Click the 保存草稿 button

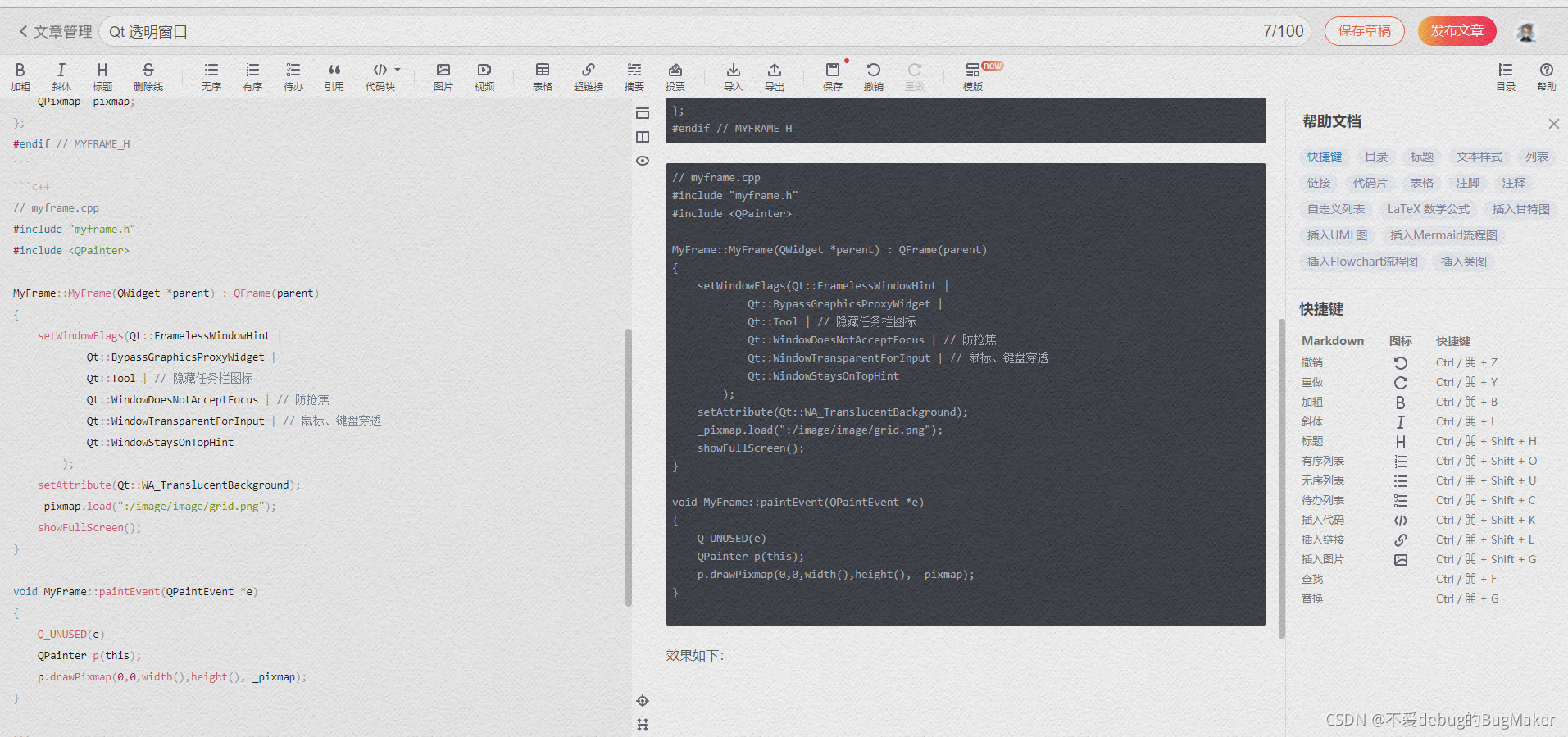1365,31
